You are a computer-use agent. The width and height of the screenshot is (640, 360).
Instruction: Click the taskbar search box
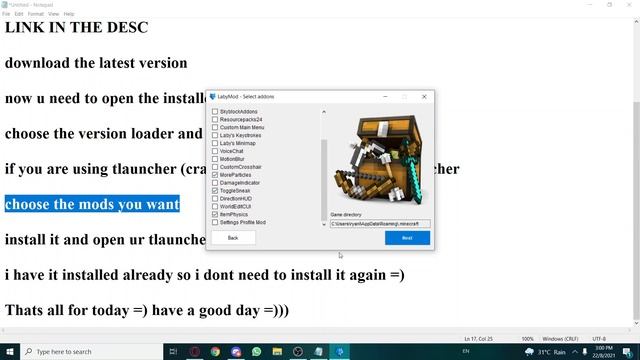pos(91,351)
